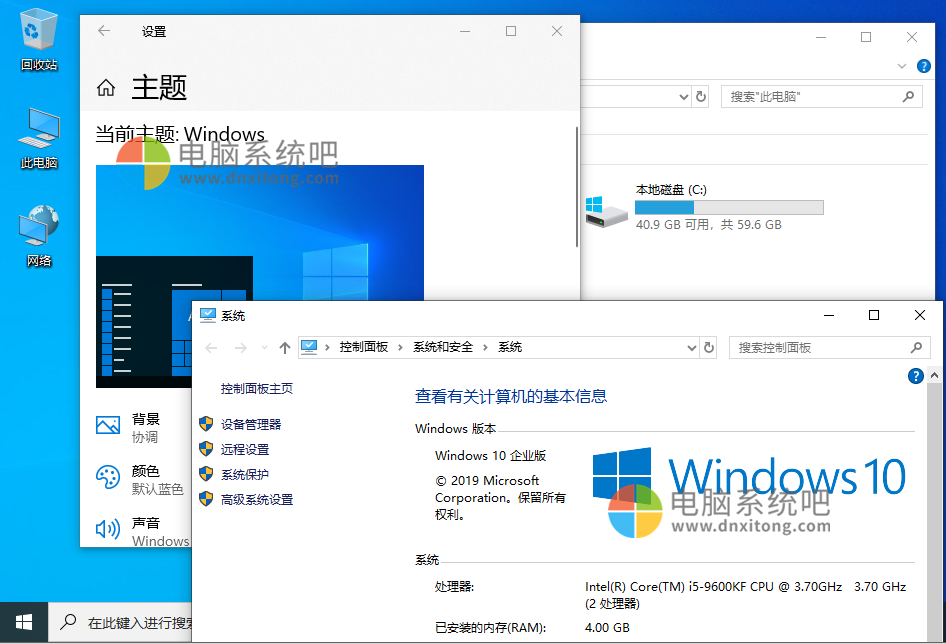
Task: Open Device Manager link
Action: (x=251, y=424)
